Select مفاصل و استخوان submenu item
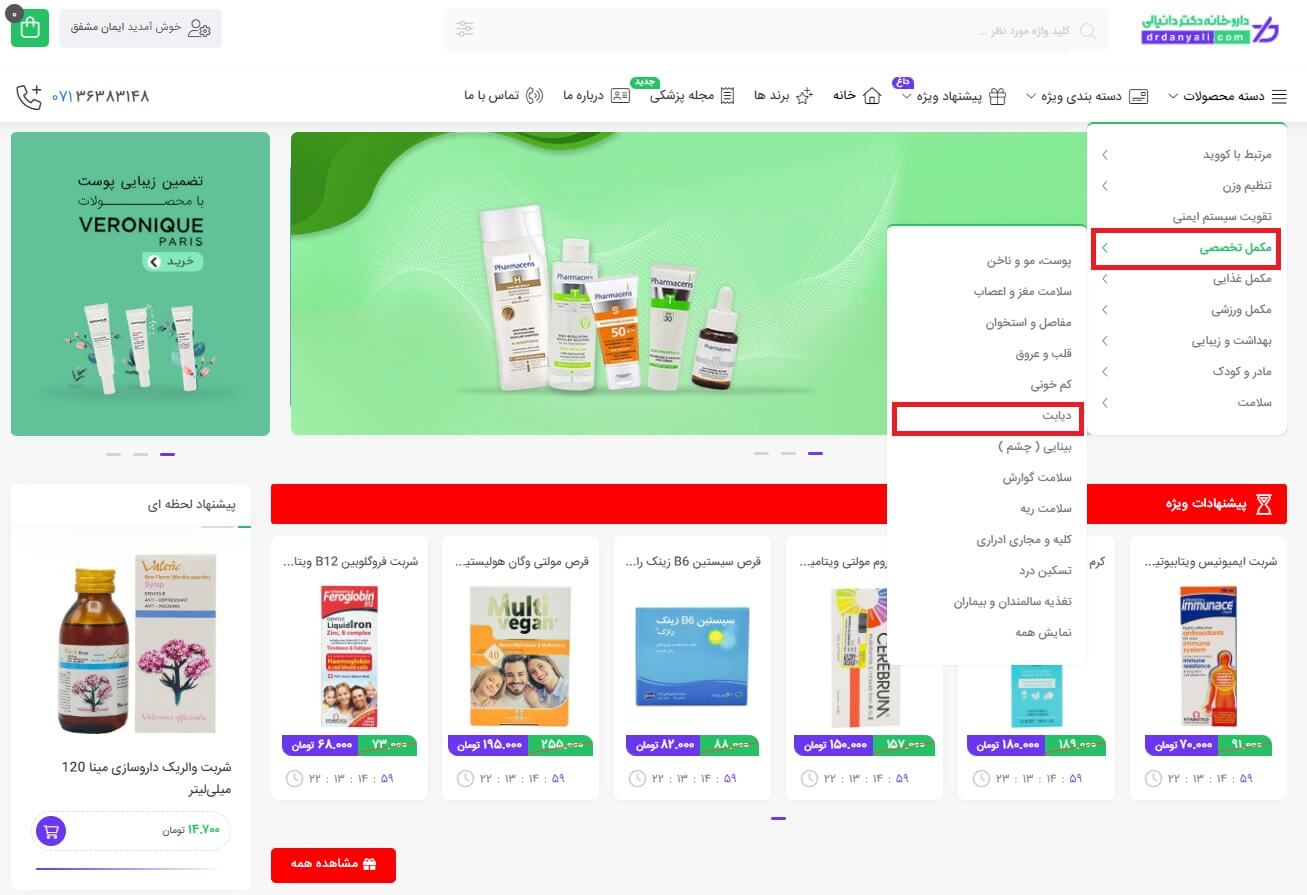This screenshot has height=895, width=1307. pyautogui.click(x=1028, y=323)
